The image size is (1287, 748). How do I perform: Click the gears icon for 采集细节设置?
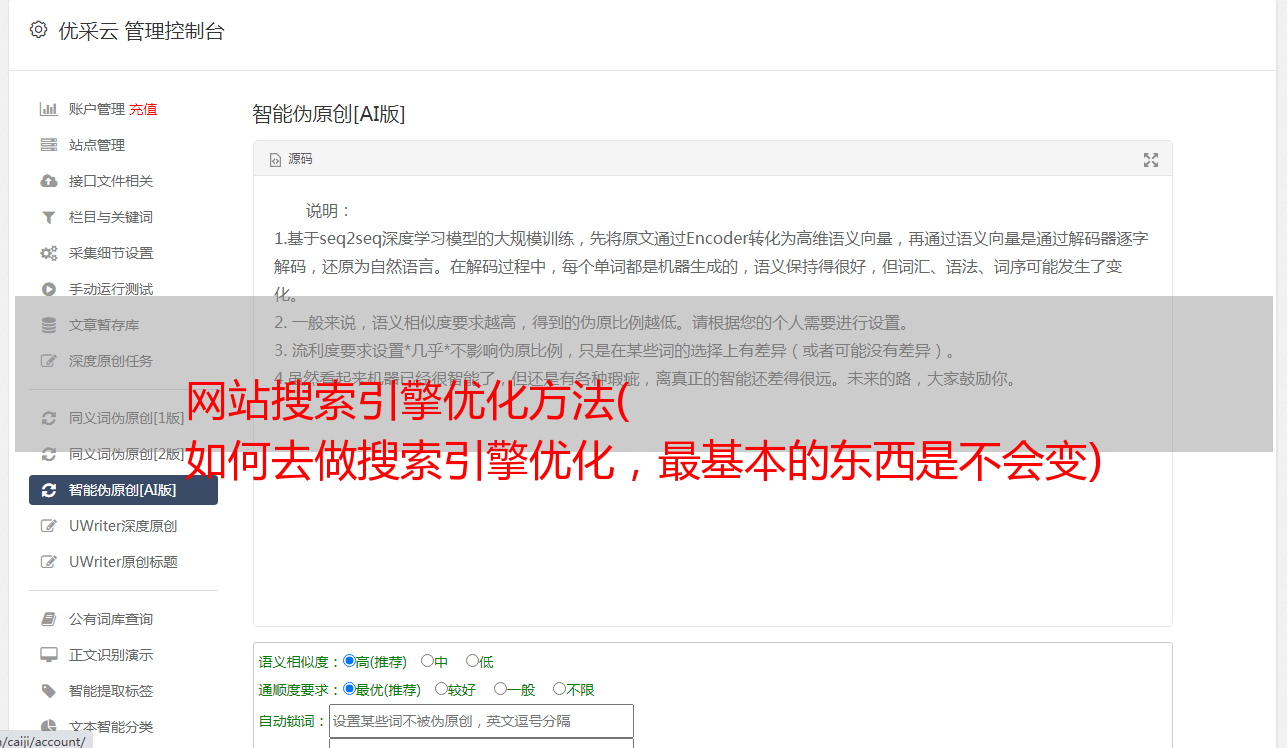(48, 253)
